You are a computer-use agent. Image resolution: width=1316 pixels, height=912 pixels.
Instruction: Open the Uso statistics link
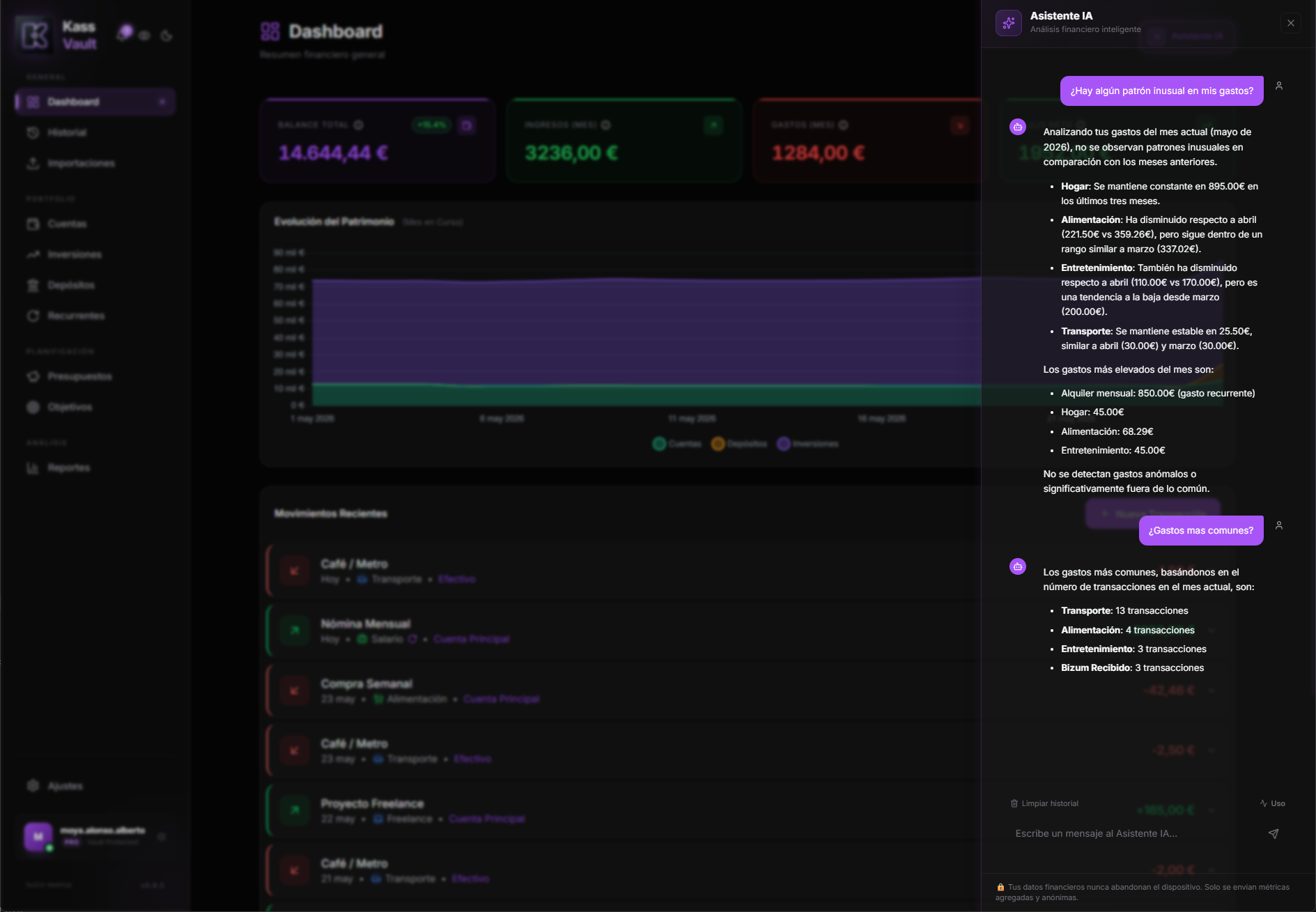[1272, 803]
